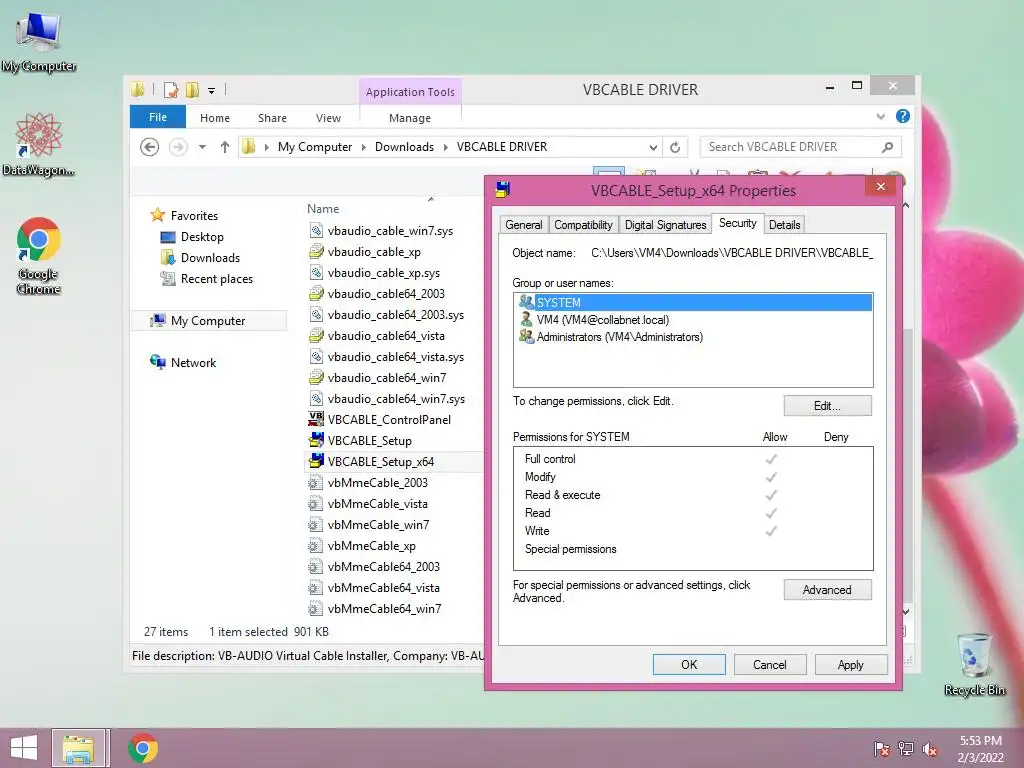Select vbaudio_cable_win7.sys file
The width and height of the screenshot is (1024, 768).
(380, 231)
